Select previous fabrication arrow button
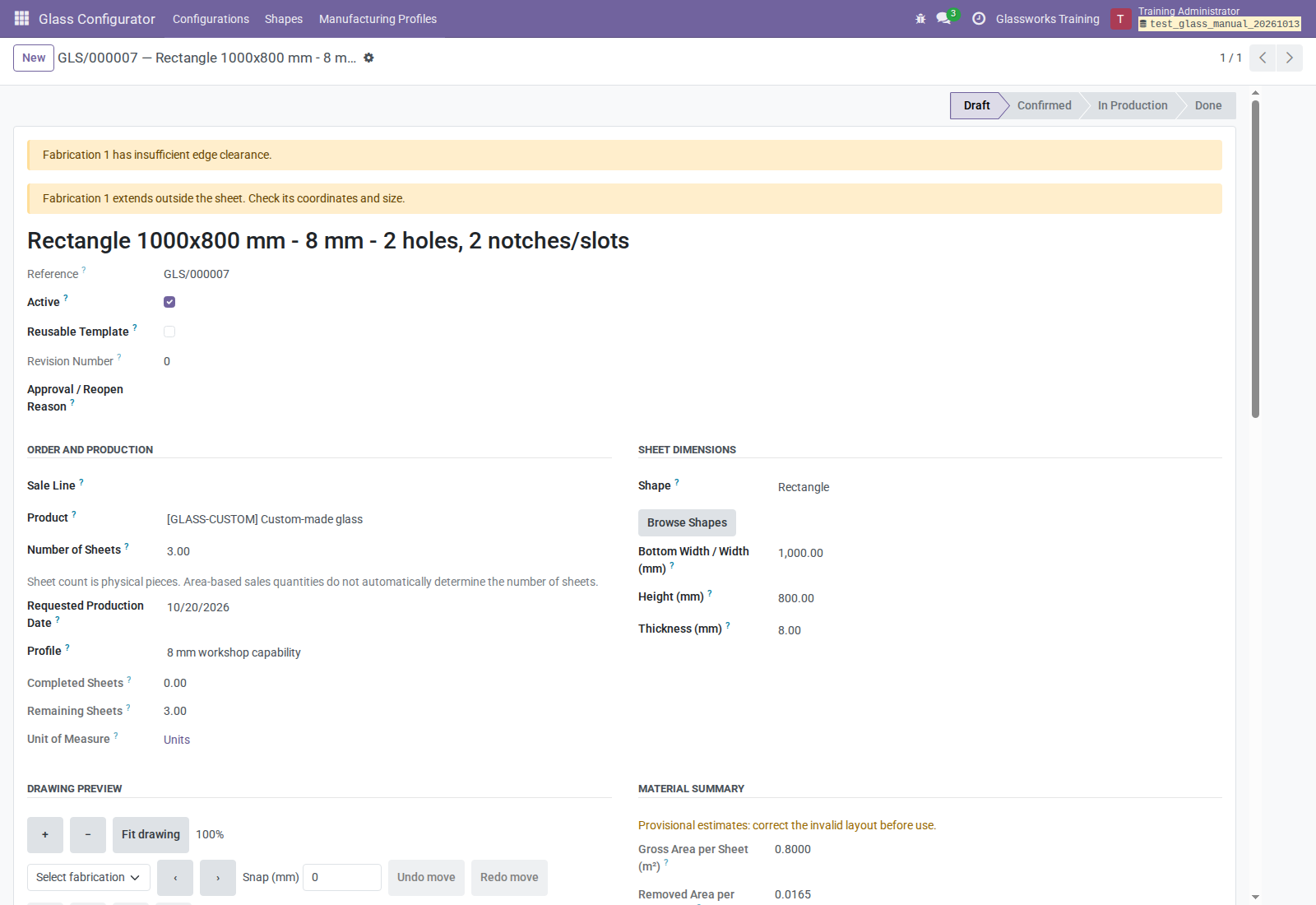Screen dimensions: 1316x905 [x=175, y=878]
